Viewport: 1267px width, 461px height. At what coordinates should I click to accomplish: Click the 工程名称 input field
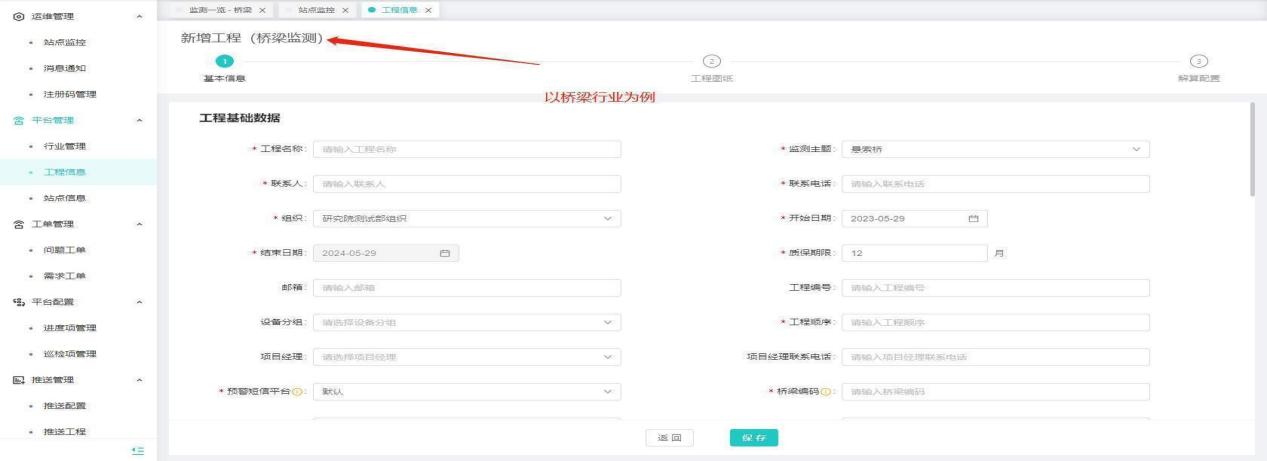click(x=466, y=150)
